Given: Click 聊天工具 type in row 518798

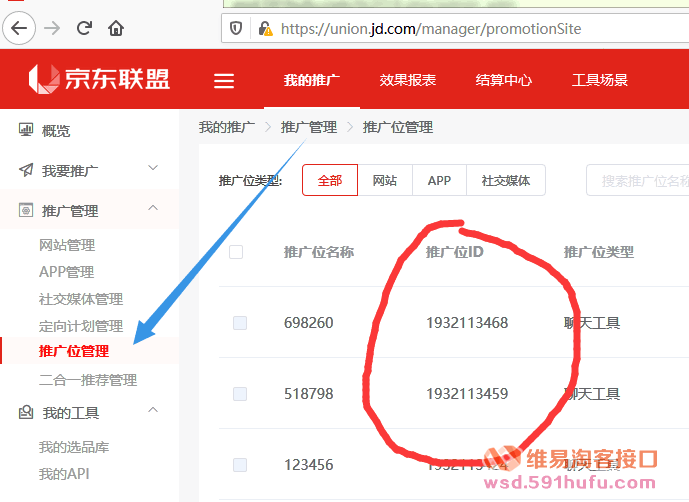Looking at the screenshot, I should point(592,393).
